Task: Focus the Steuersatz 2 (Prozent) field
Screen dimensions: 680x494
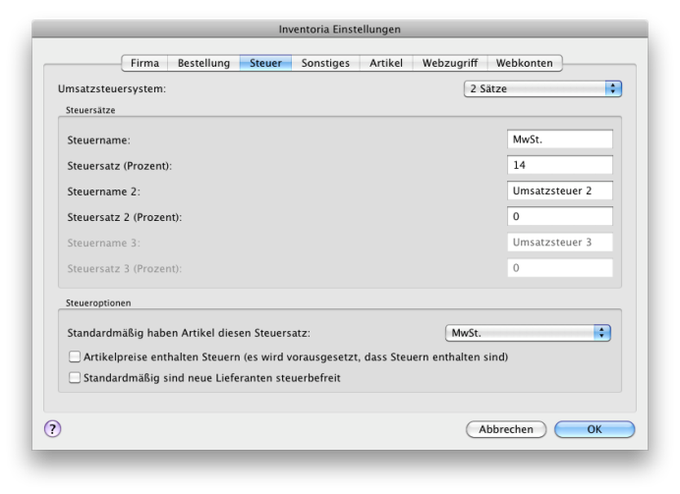Action: coord(560,216)
